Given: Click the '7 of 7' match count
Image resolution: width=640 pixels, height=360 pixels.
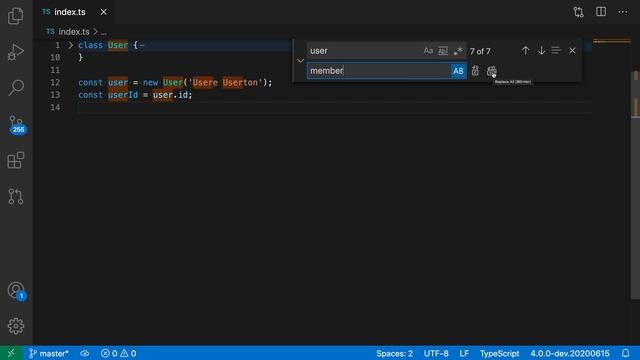Looking at the screenshot, I should 480,51.
